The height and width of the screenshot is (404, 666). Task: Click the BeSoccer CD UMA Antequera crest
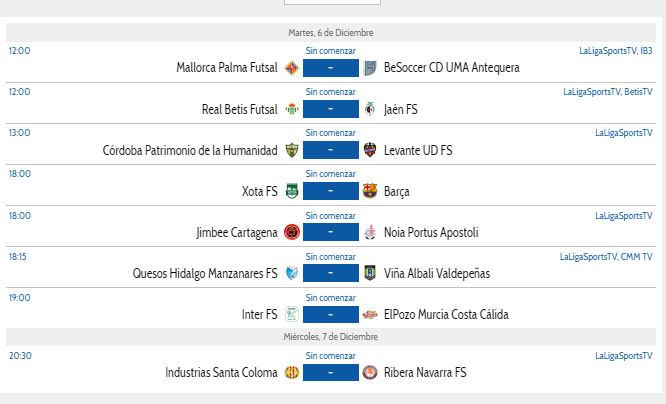click(370, 68)
